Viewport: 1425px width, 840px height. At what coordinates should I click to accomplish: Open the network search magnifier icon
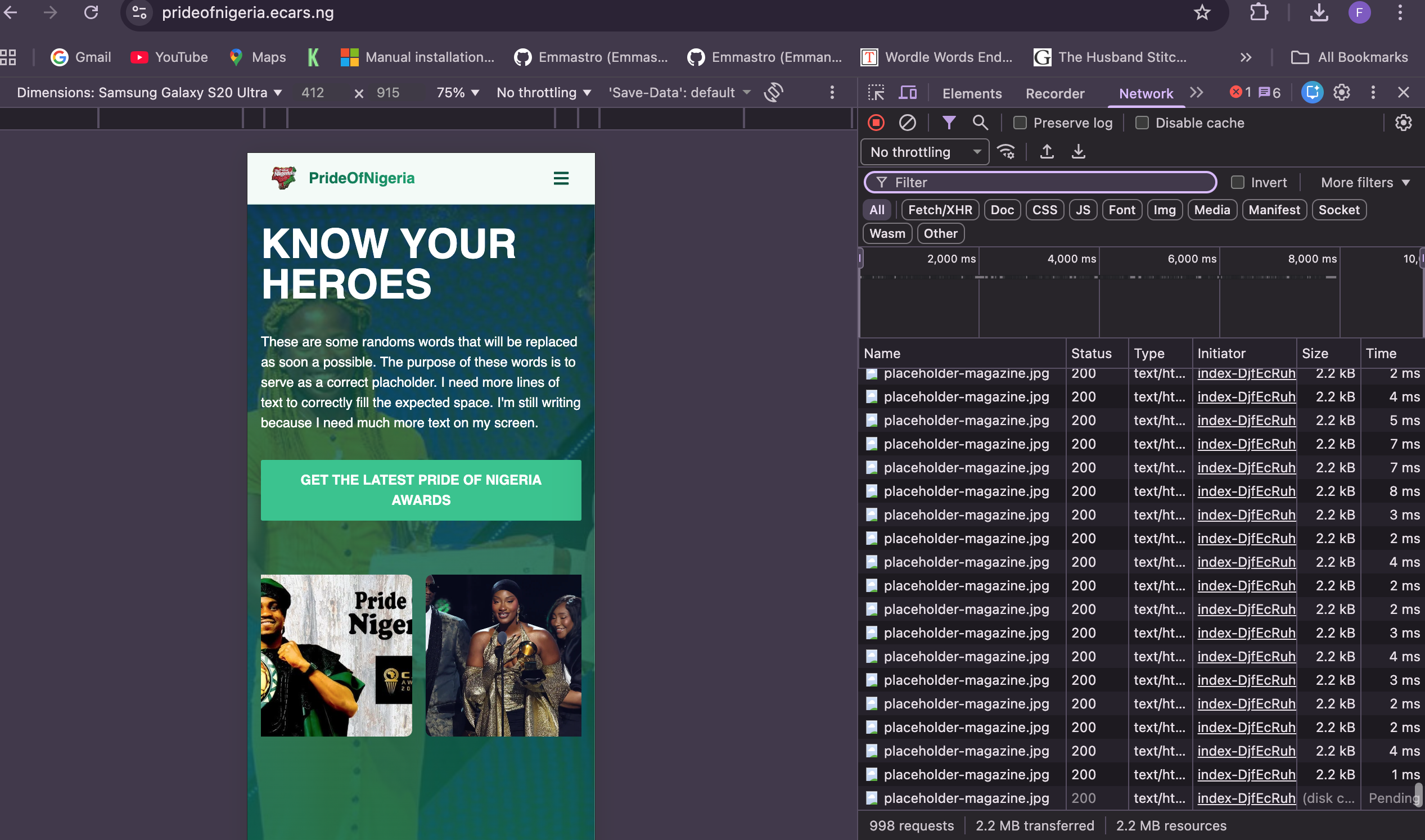point(980,123)
